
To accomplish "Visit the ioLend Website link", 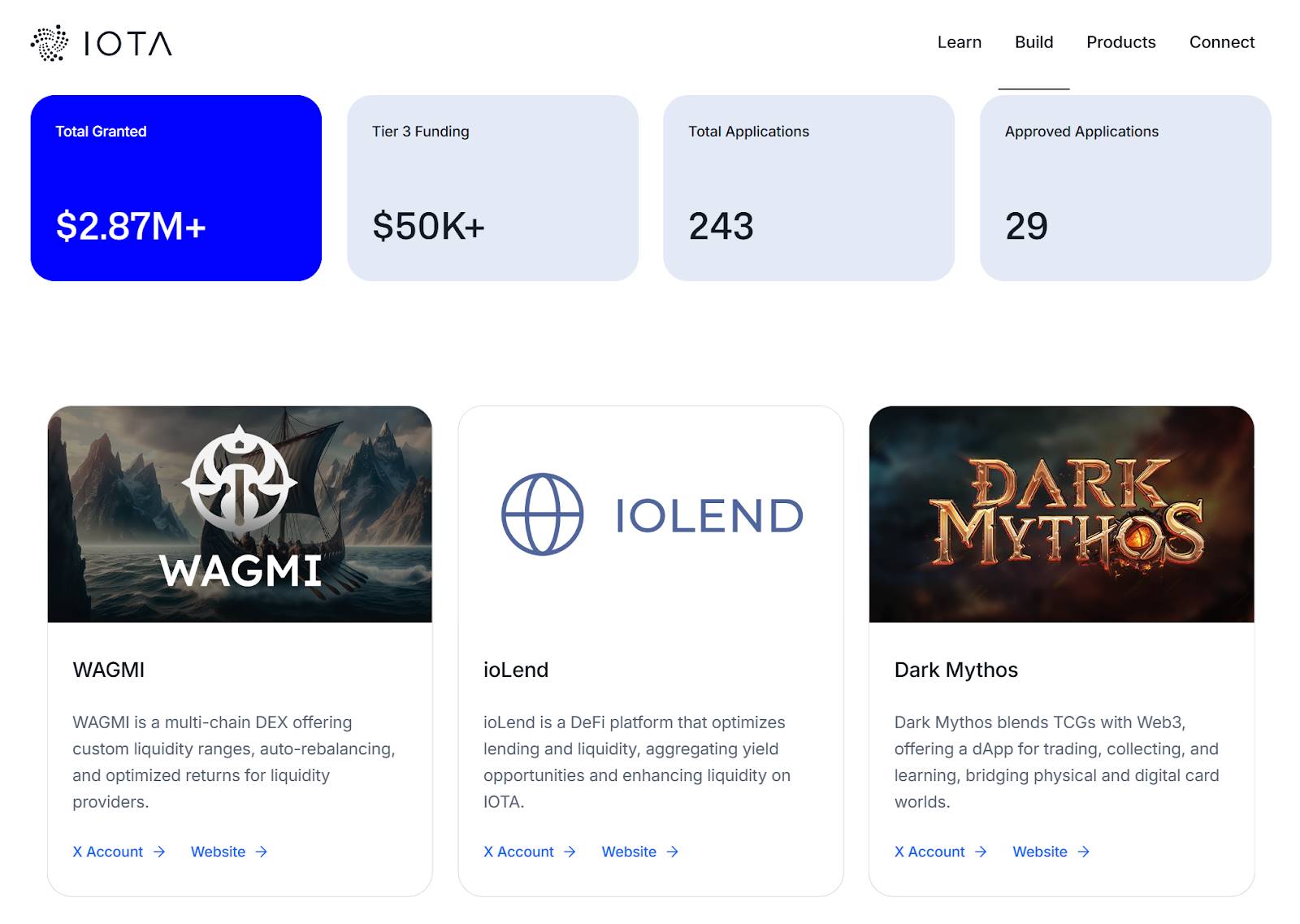I will (x=630, y=852).
